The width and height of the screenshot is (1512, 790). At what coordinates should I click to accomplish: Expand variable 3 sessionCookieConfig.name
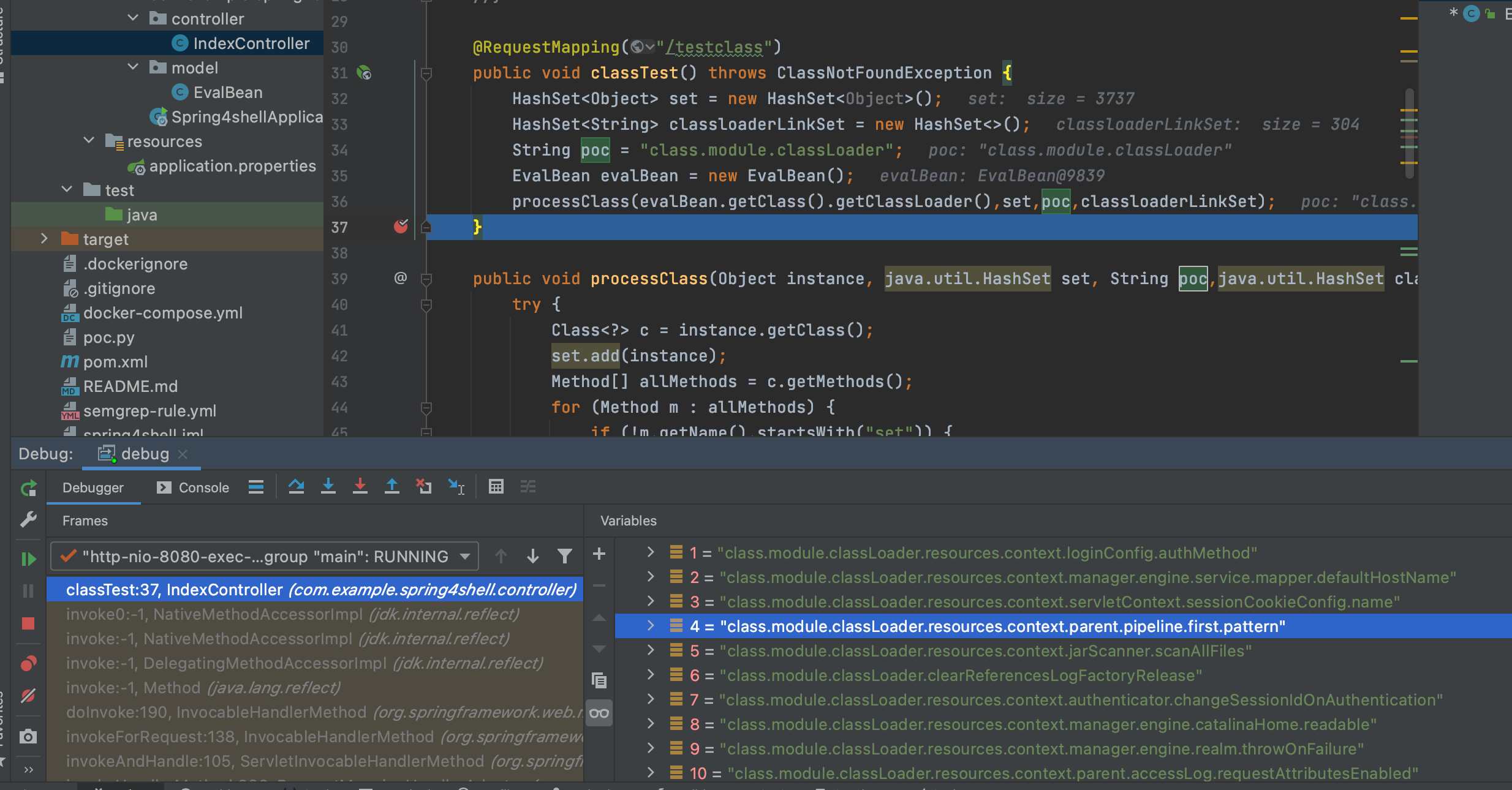[x=651, y=601]
